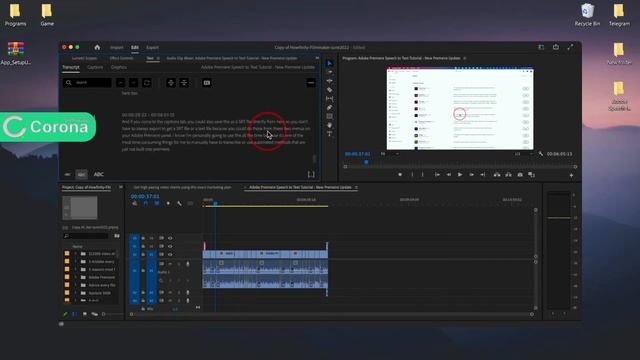This screenshot has width=640, height=360.
Task: Go to next search result arrow
Action: [133, 83]
